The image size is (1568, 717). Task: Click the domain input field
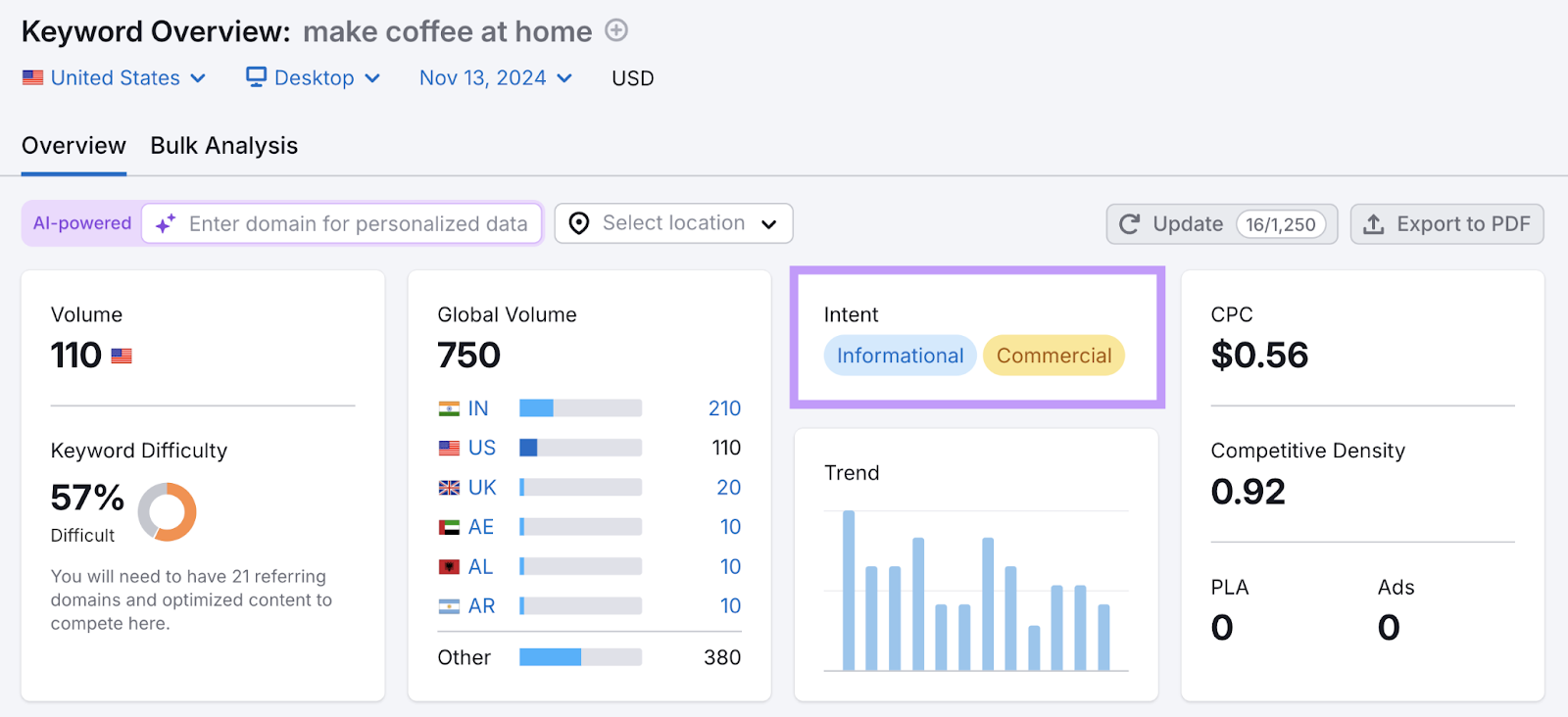pos(358,224)
